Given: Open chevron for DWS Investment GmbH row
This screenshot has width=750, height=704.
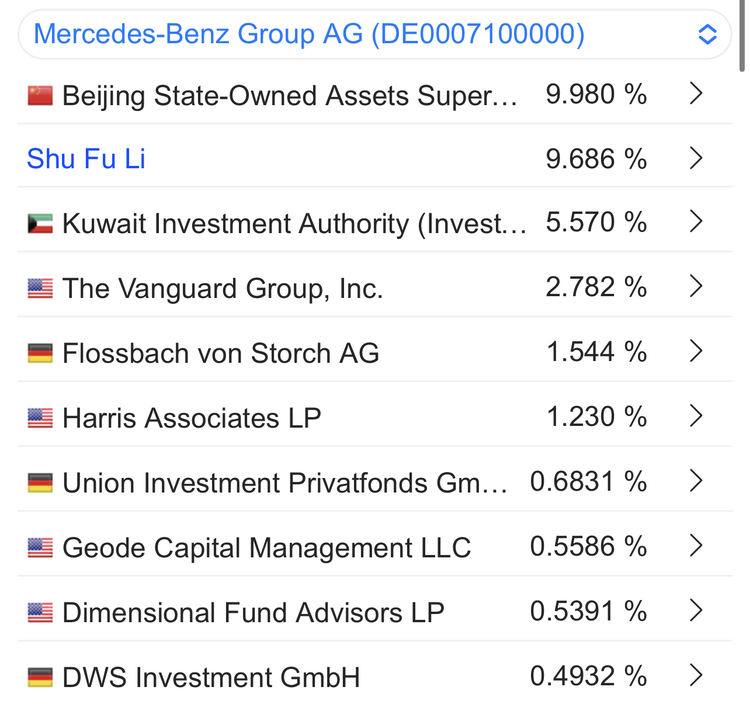Looking at the screenshot, I should click(x=697, y=675).
